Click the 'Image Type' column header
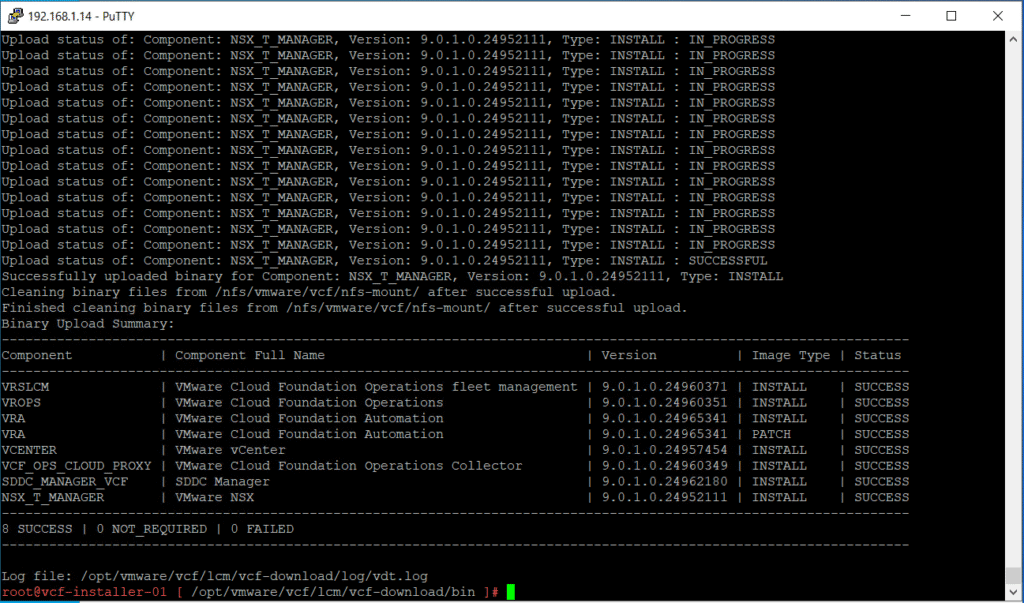1024x603 pixels. (x=791, y=355)
